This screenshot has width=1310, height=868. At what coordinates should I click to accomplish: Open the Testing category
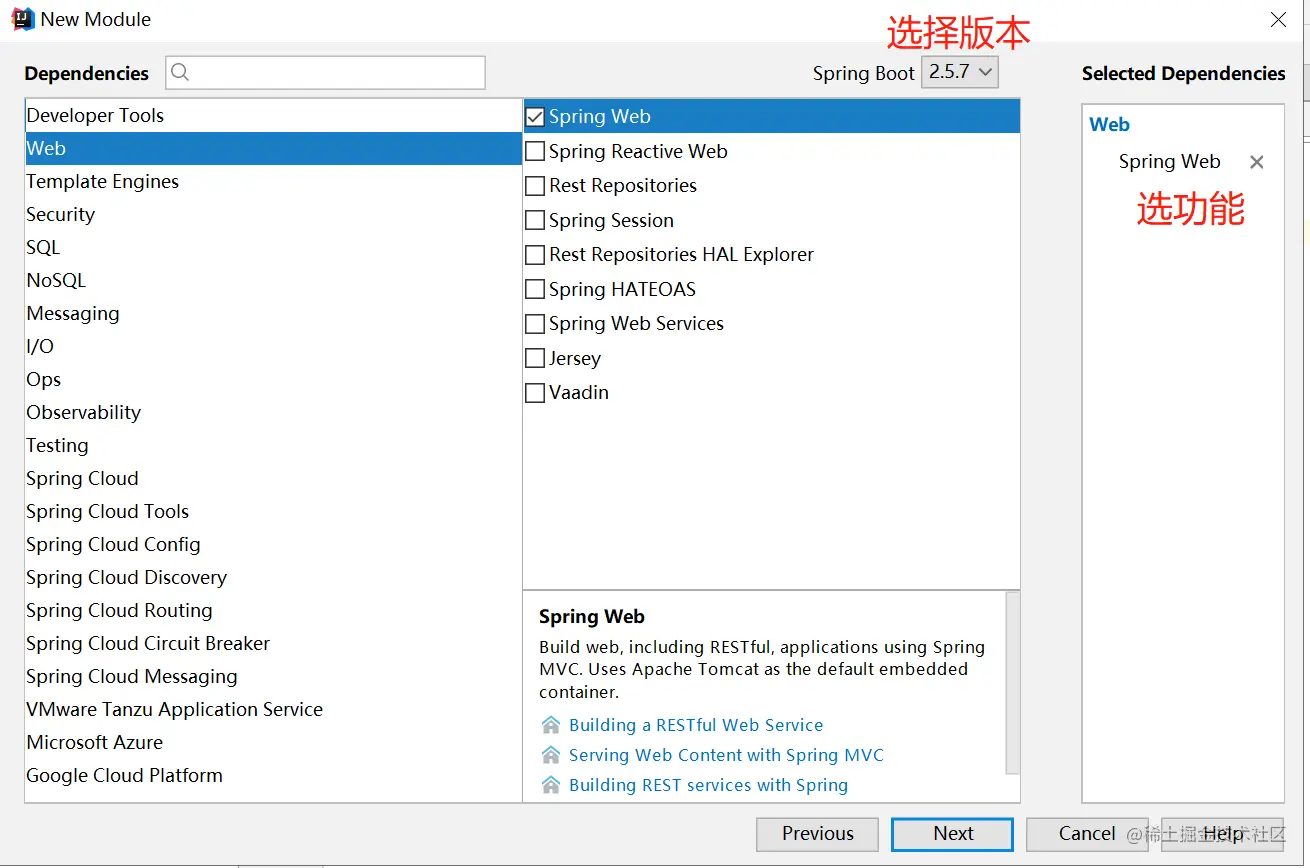point(273,446)
